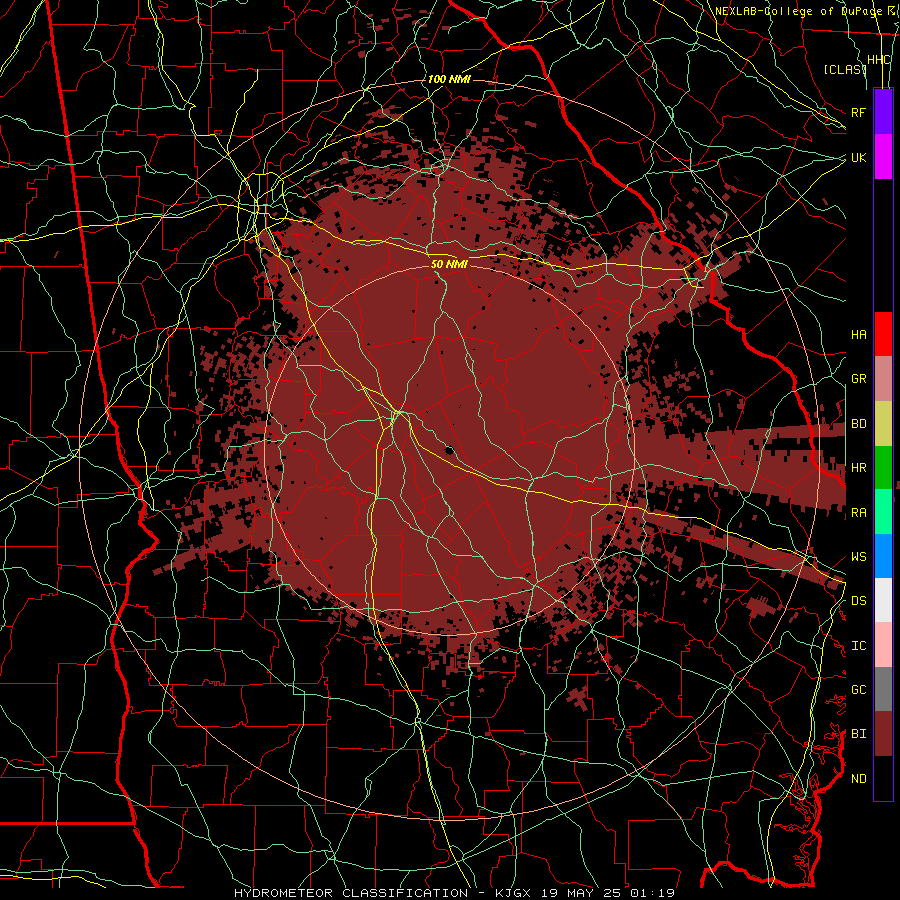Click the 'IC' legend label

tap(858, 646)
